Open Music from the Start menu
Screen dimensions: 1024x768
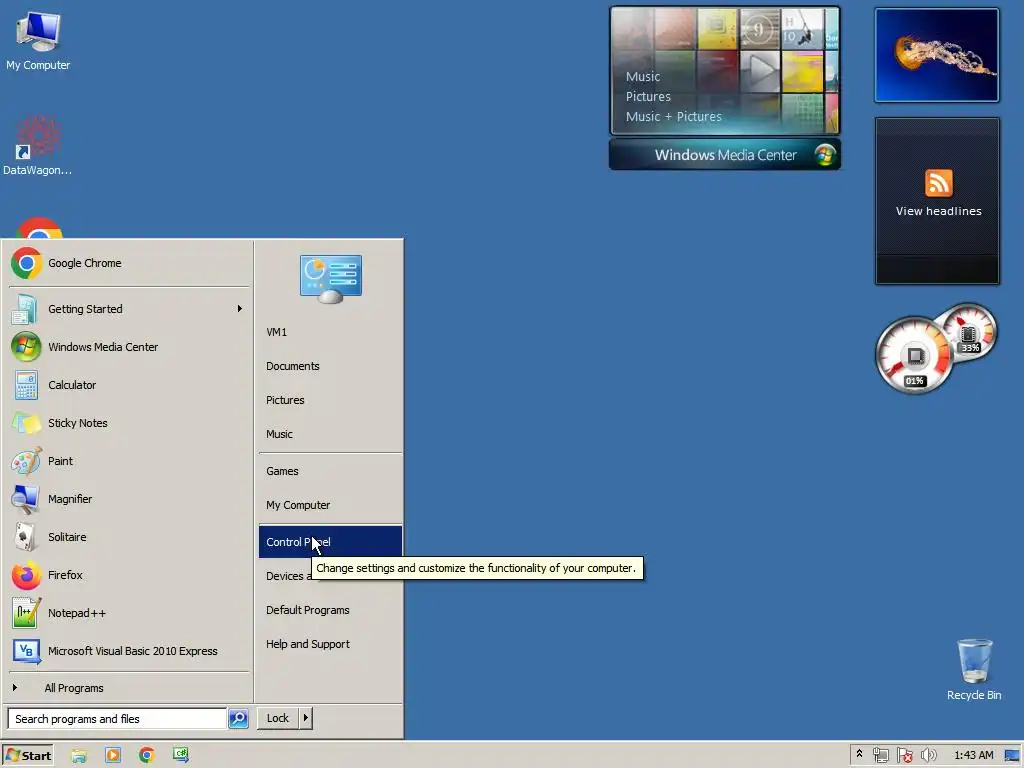coord(330,434)
